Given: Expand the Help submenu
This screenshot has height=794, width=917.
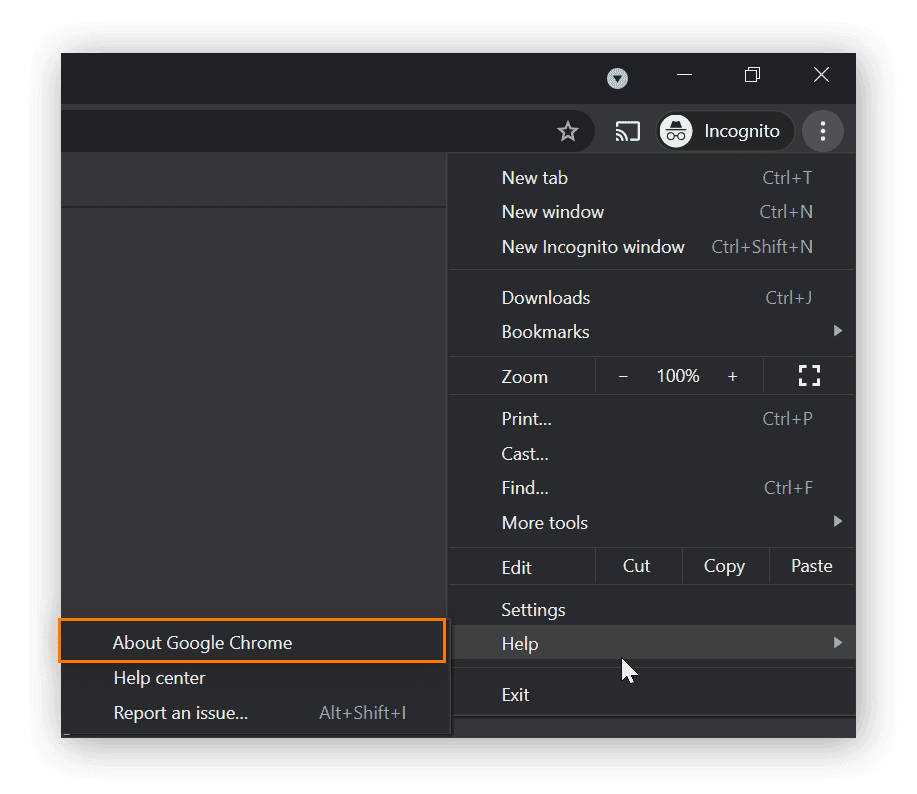Looking at the screenshot, I should [x=651, y=643].
